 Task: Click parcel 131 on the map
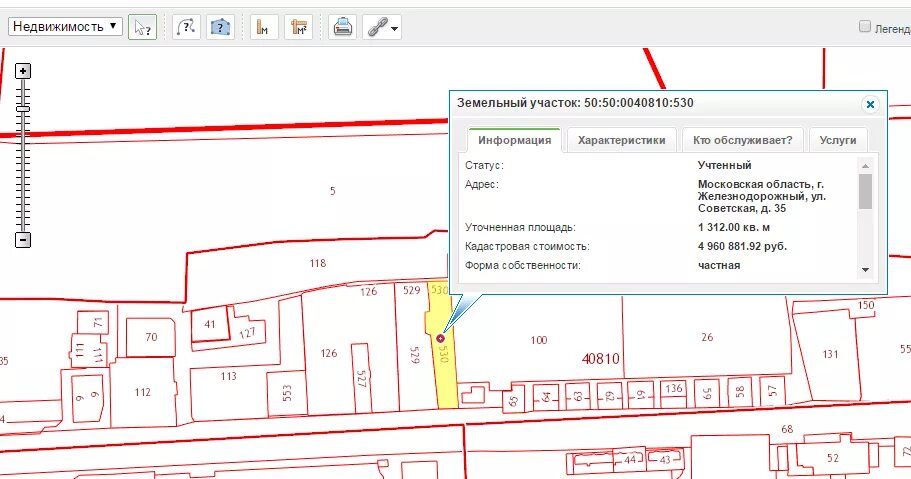click(x=830, y=354)
